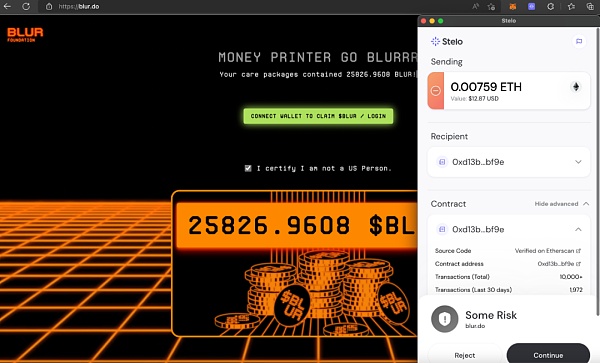Reload the page with refresh icon
Screen dimensions: 600x363
pyautogui.click(x=26, y=7)
